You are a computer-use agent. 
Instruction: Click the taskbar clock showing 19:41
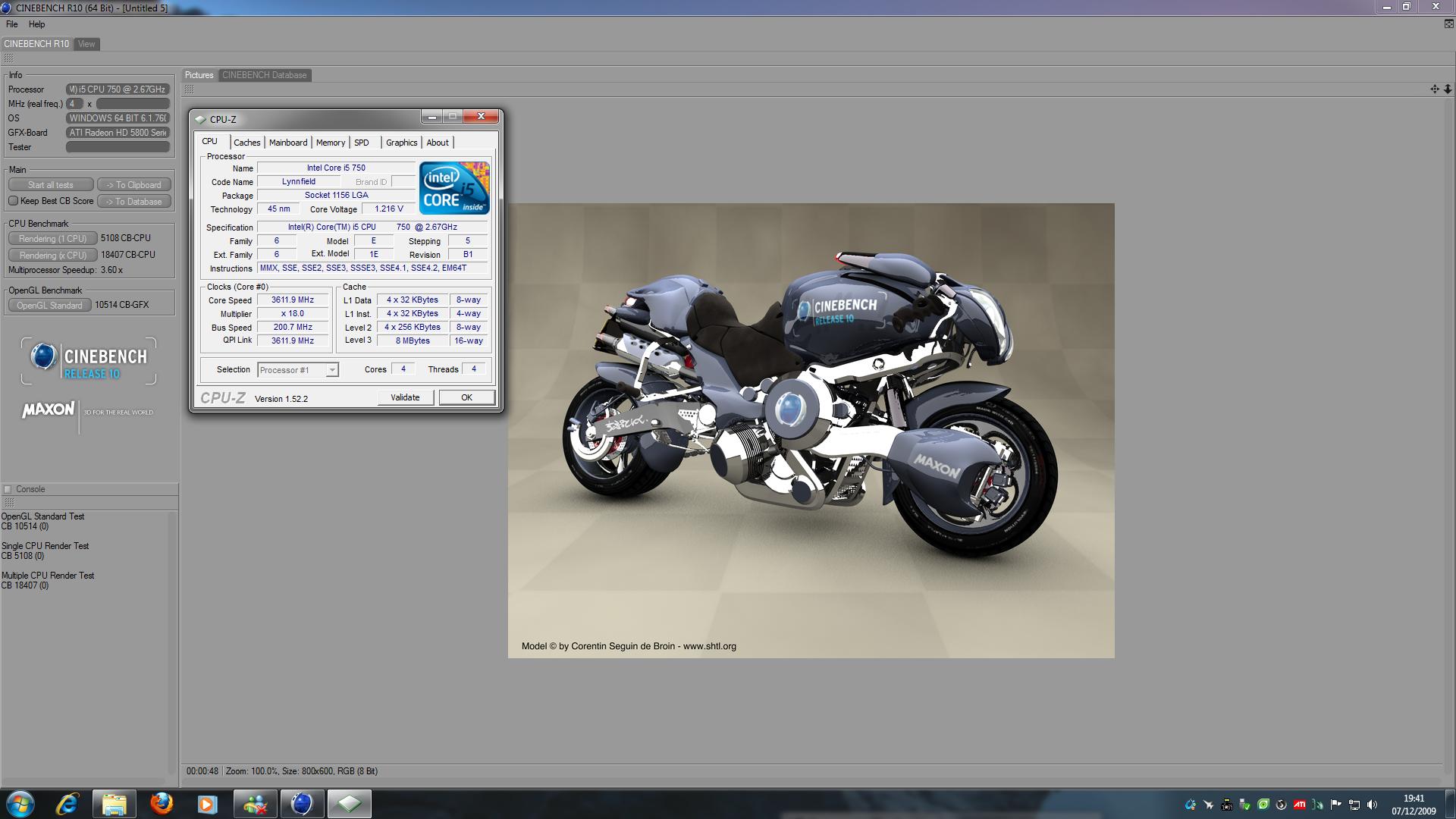coord(1414,804)
